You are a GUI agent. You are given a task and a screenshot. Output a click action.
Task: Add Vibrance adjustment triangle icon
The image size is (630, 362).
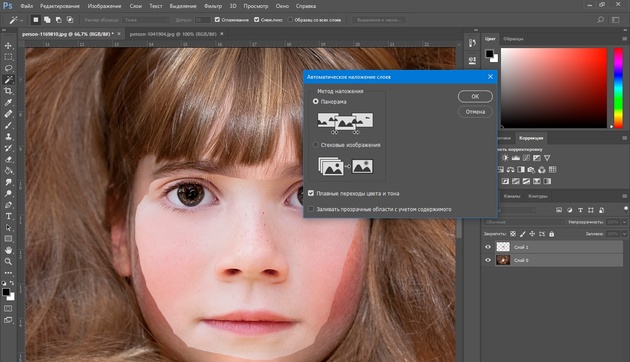[547, 158]
